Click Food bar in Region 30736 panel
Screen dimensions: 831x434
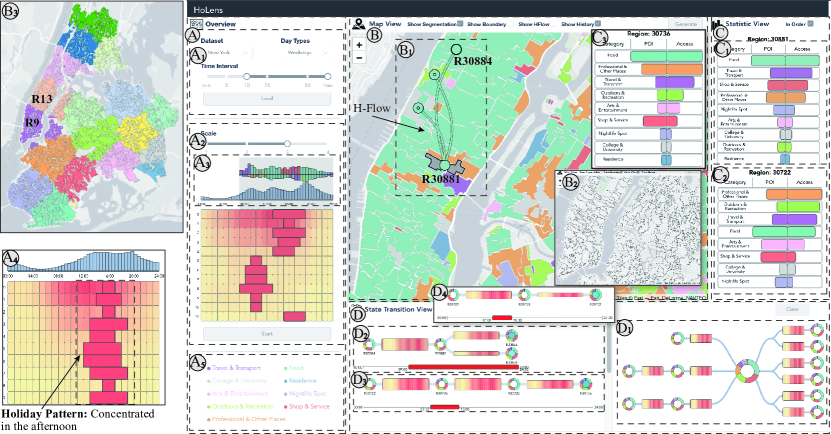[667, 56]
